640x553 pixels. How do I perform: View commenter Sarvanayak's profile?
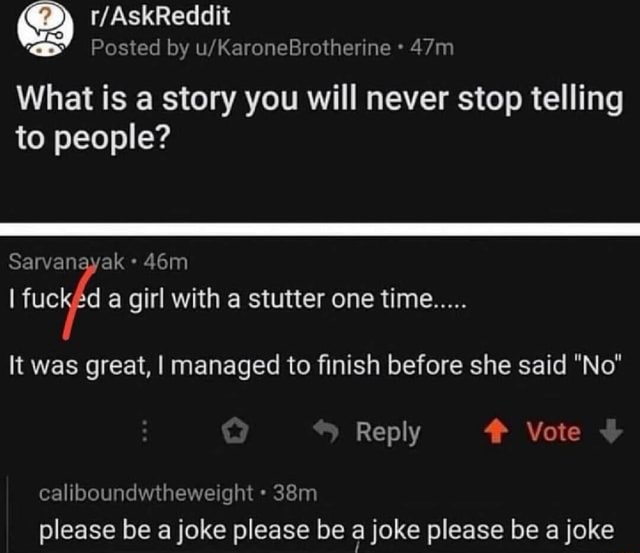[x=66, y=262]
